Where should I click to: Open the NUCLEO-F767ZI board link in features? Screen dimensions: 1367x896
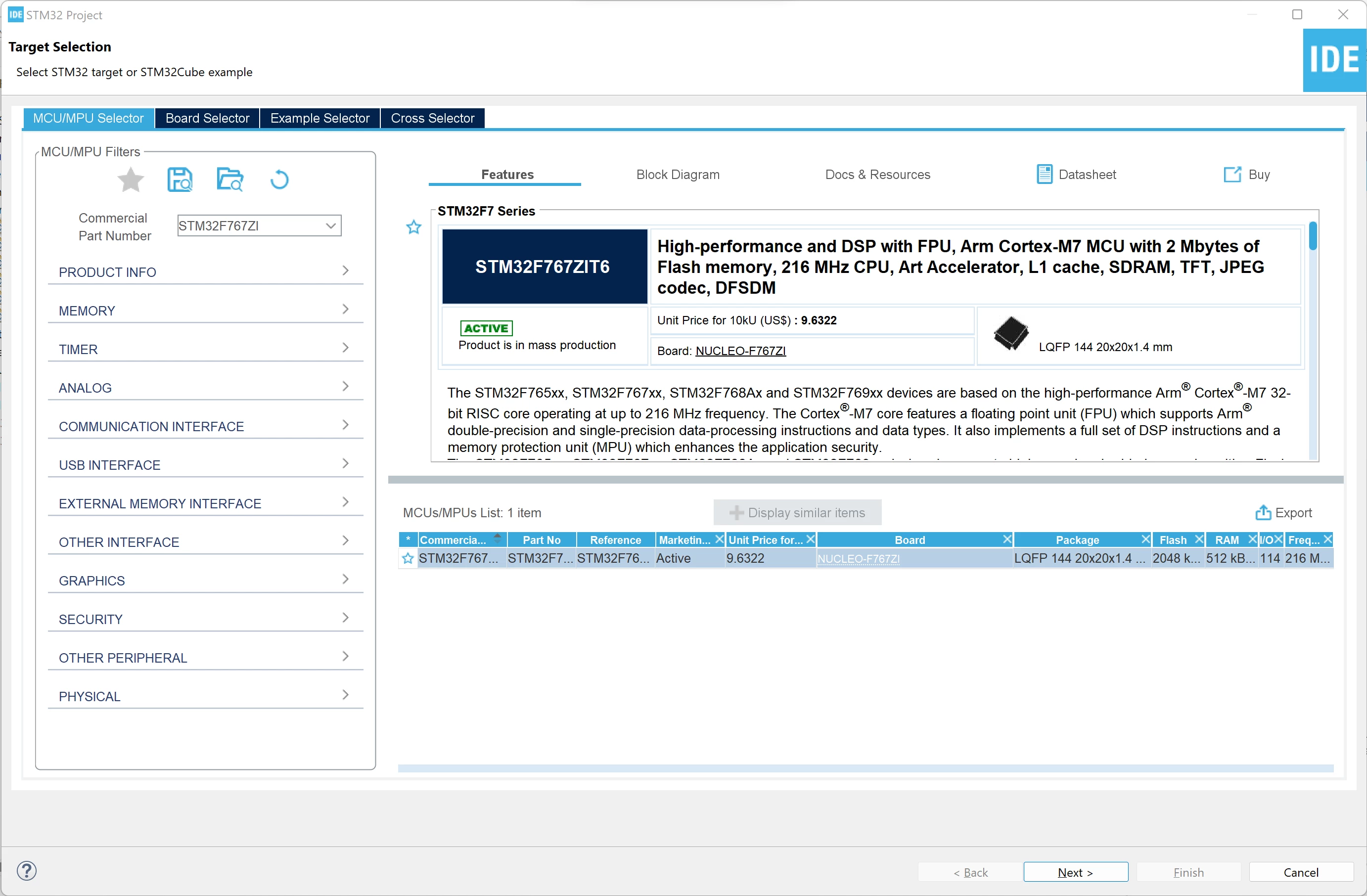point(740,351)
